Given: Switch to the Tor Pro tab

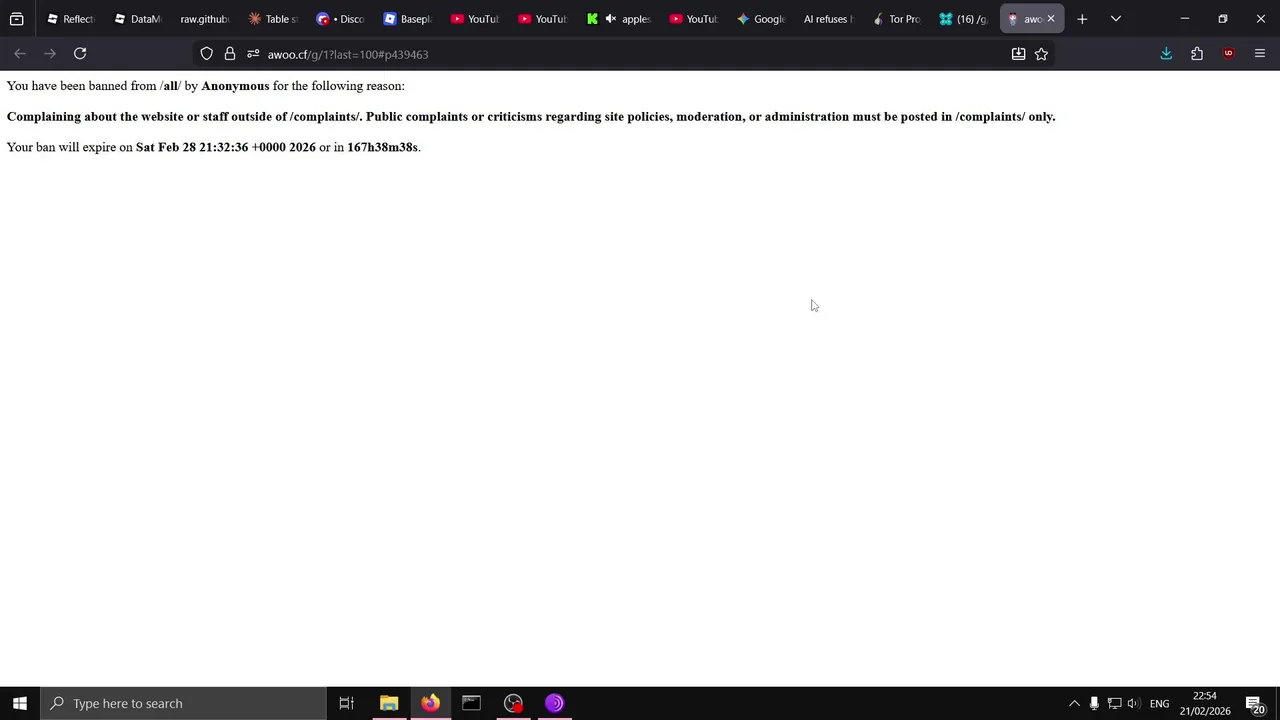Looking at the screenshot, I should 897,19.
